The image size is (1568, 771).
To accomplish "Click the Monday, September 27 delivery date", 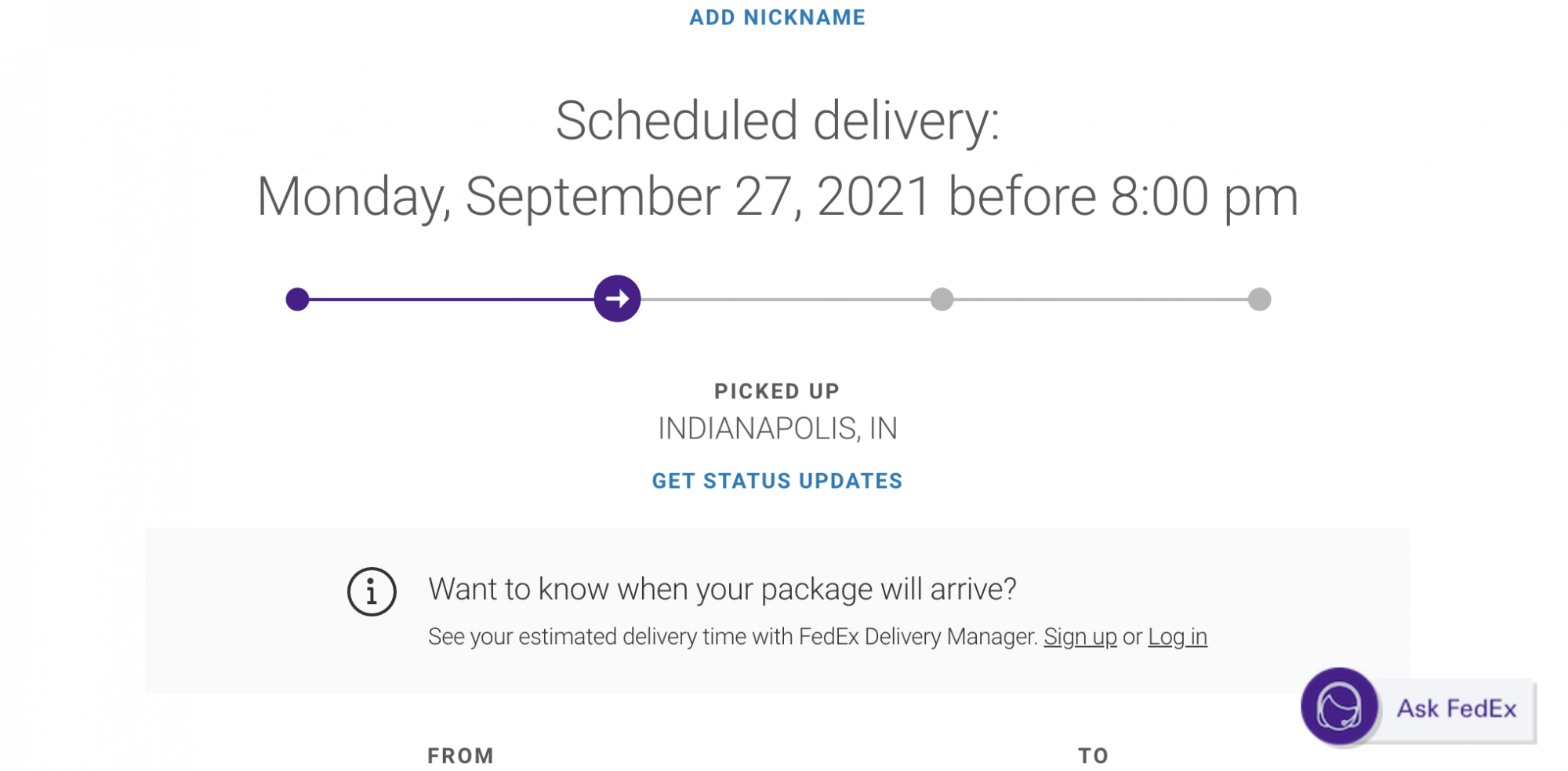I will tap(777, 196).
